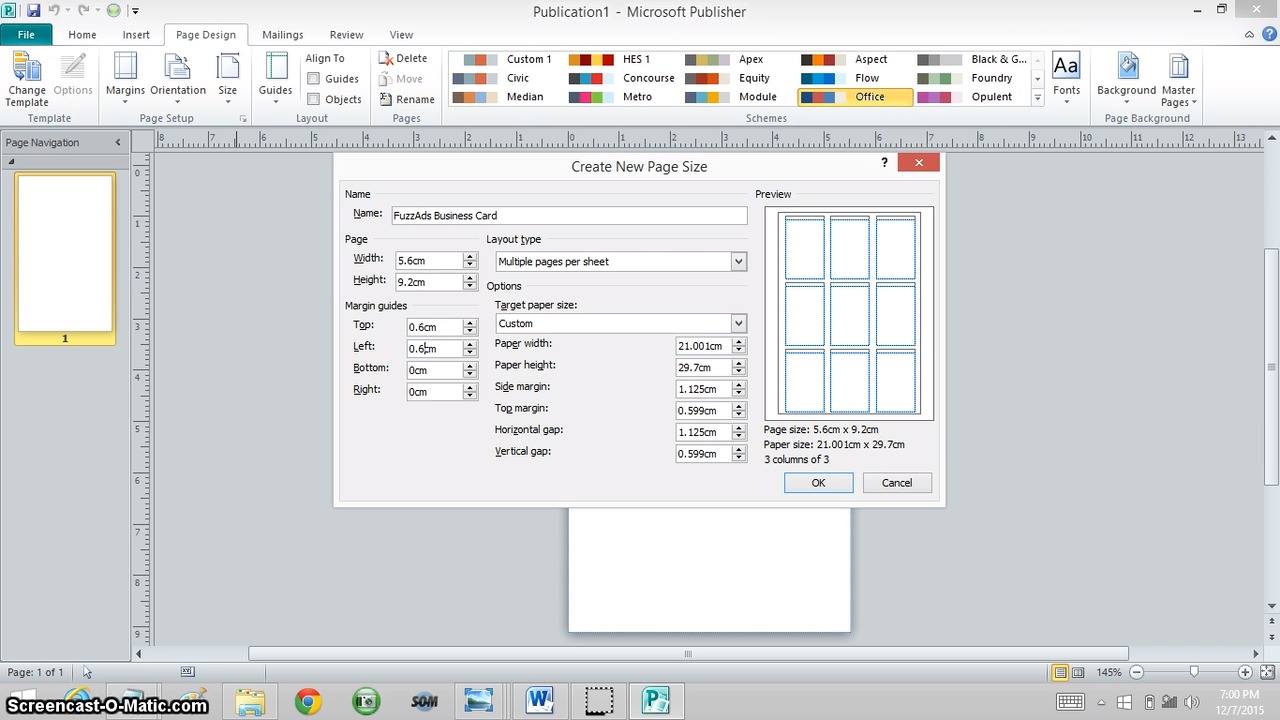Viewport: 1280px width, 720px height.
Task: Rename the page via Rename button
Action: 407,99
